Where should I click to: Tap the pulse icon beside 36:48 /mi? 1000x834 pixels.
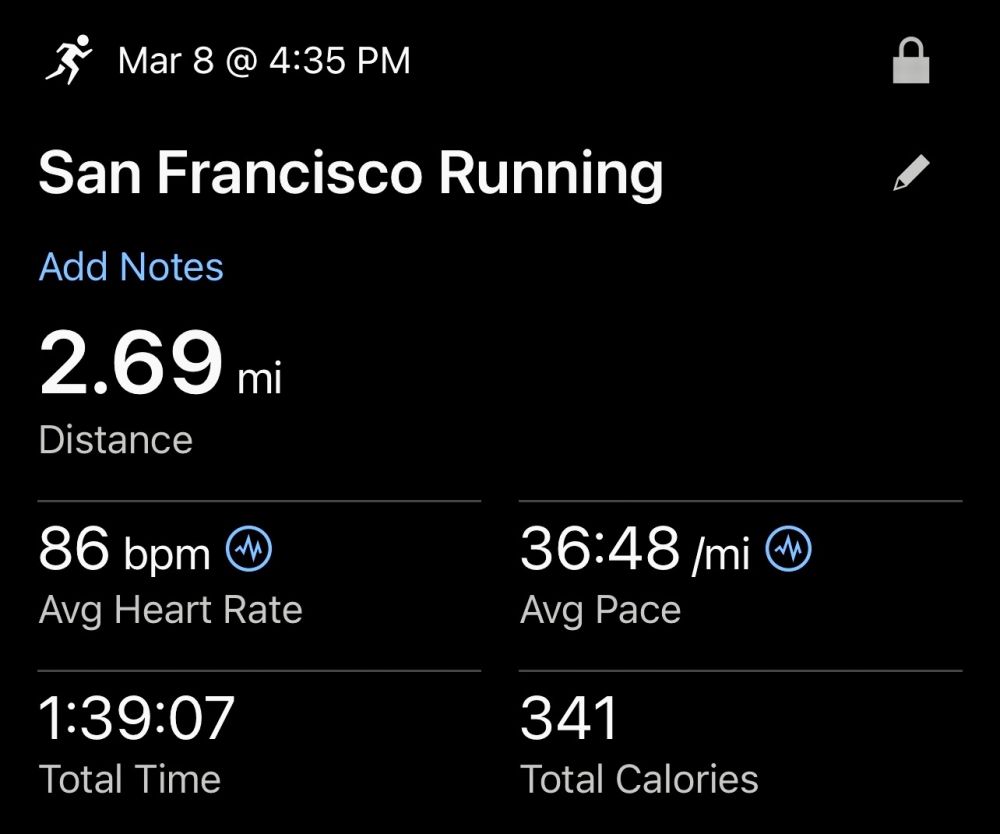click(789, 549)
